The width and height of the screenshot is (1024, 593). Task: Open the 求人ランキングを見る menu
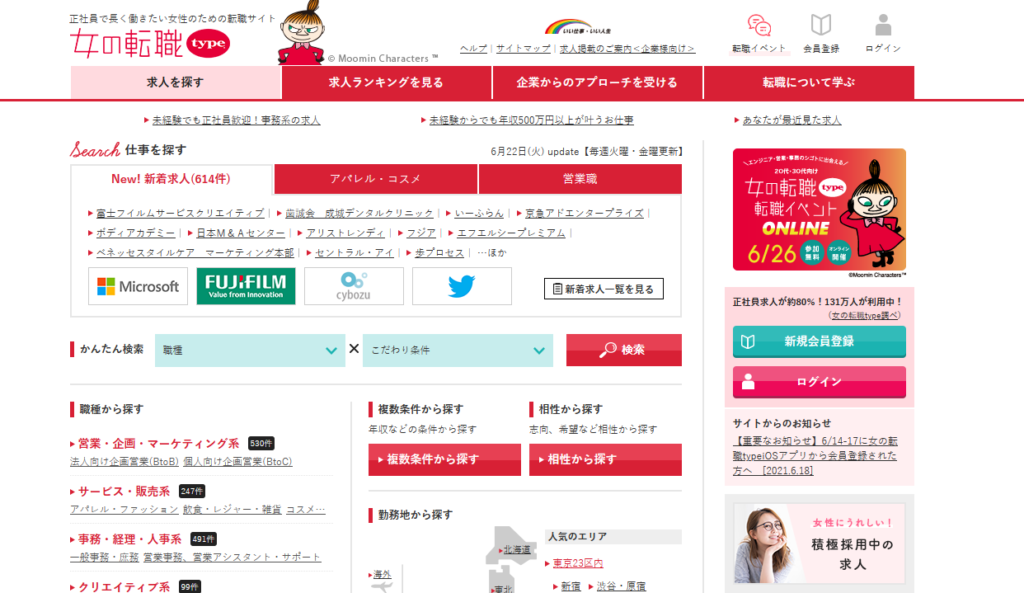(386, 84)
